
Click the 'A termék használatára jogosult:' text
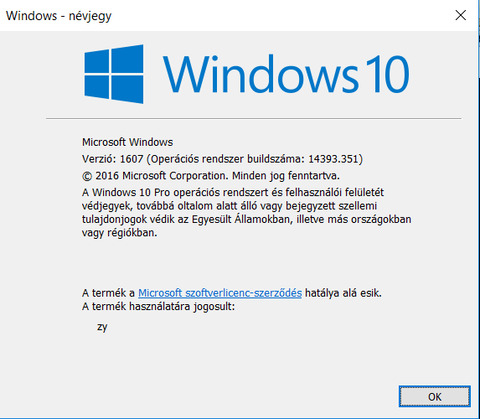coord(158,306)
